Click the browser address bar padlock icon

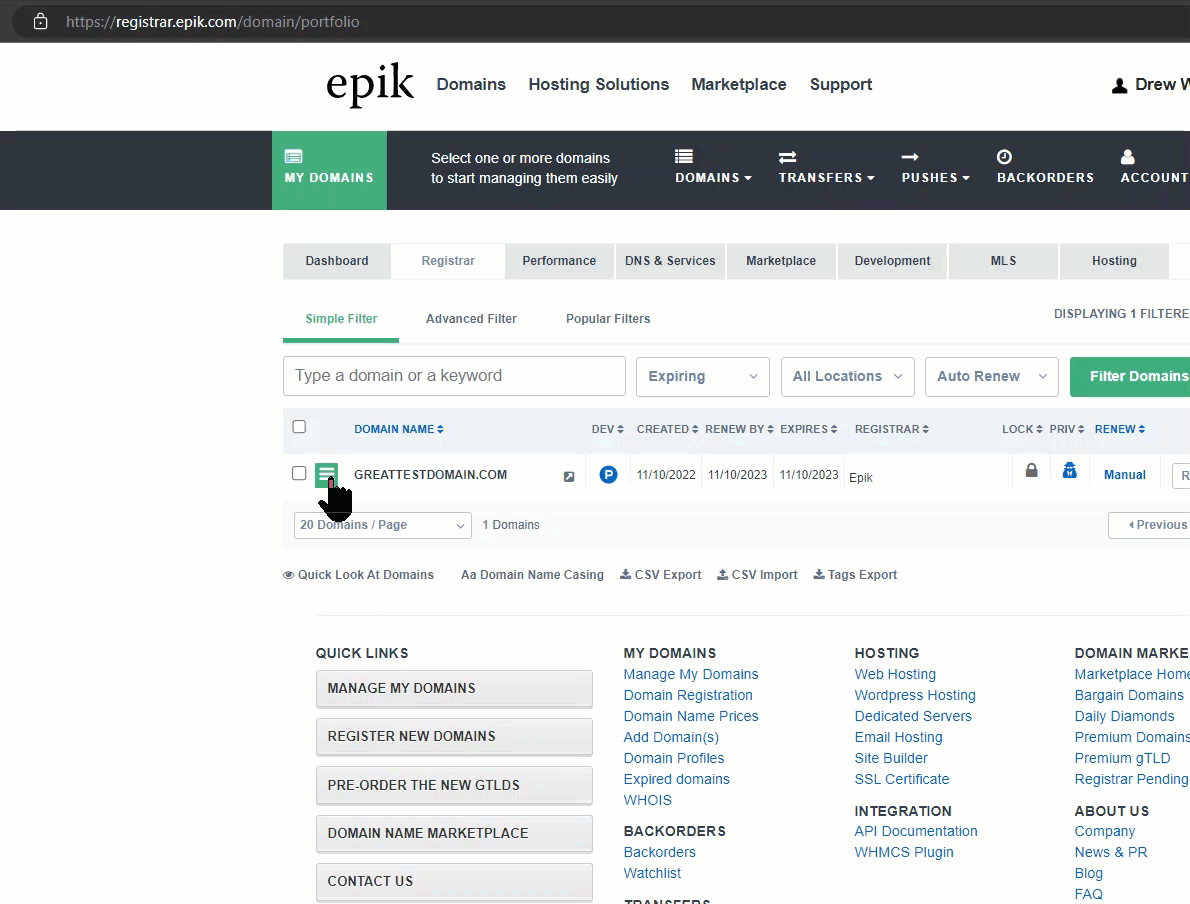40,21
